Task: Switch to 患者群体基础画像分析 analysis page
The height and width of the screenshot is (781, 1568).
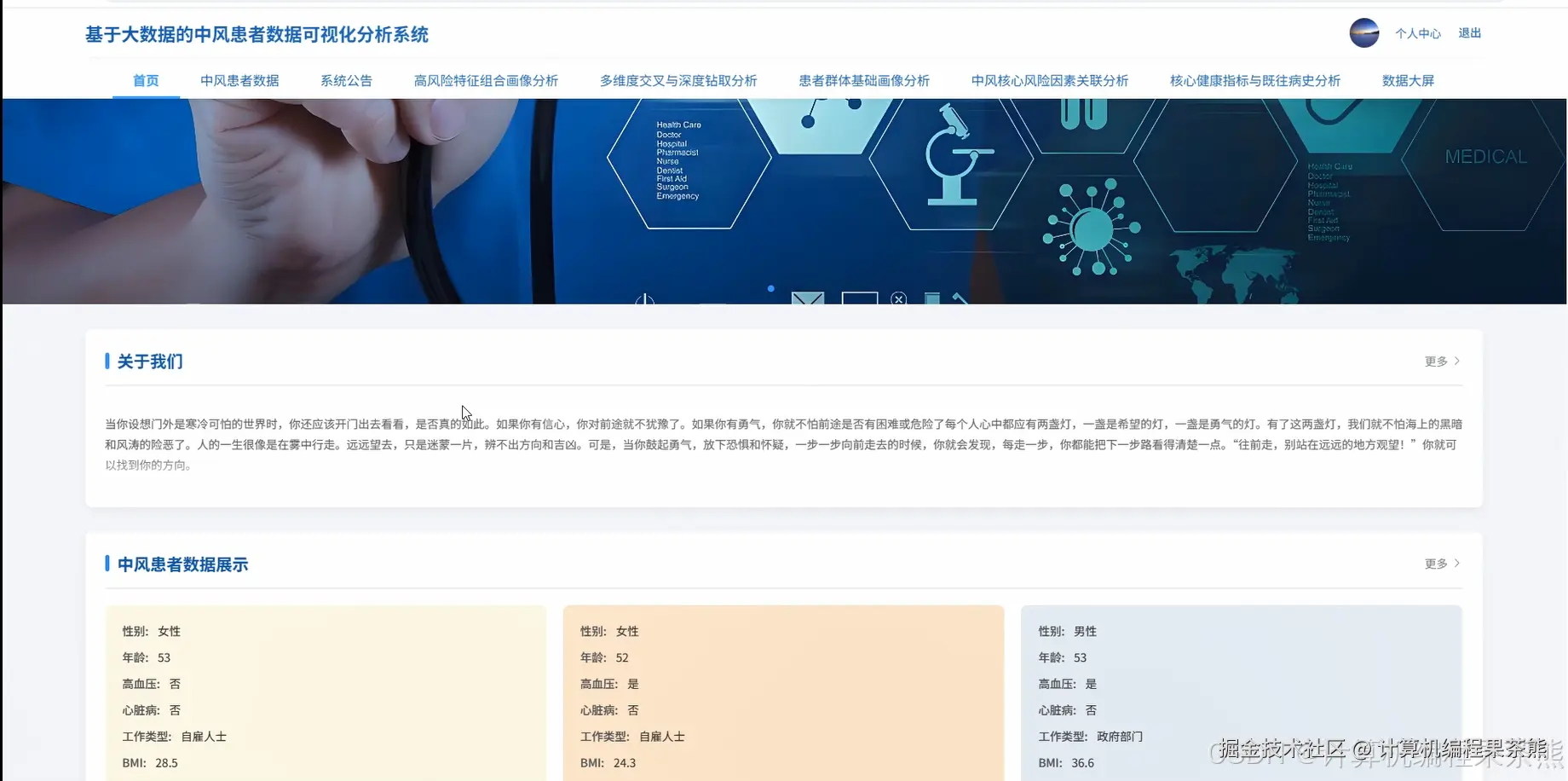Action: (x=864, y=80)
